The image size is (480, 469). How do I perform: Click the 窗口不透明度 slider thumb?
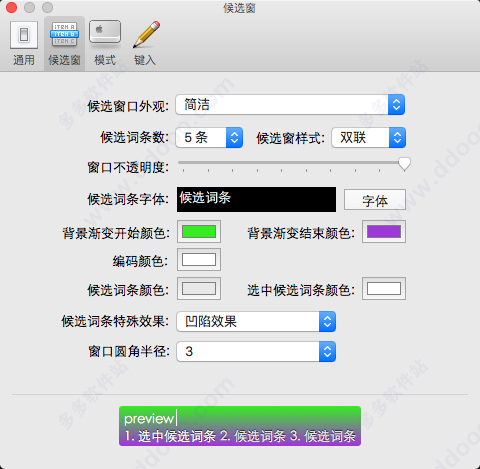tap(404, 164)
